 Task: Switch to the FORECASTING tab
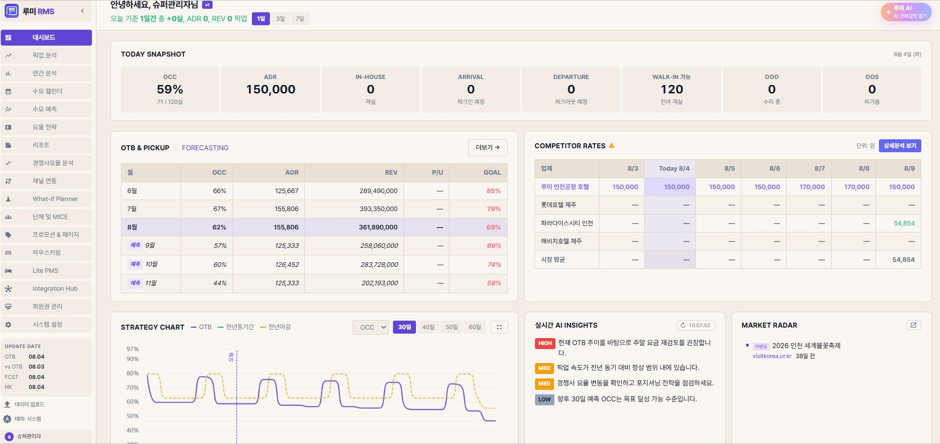coord(205,147)
